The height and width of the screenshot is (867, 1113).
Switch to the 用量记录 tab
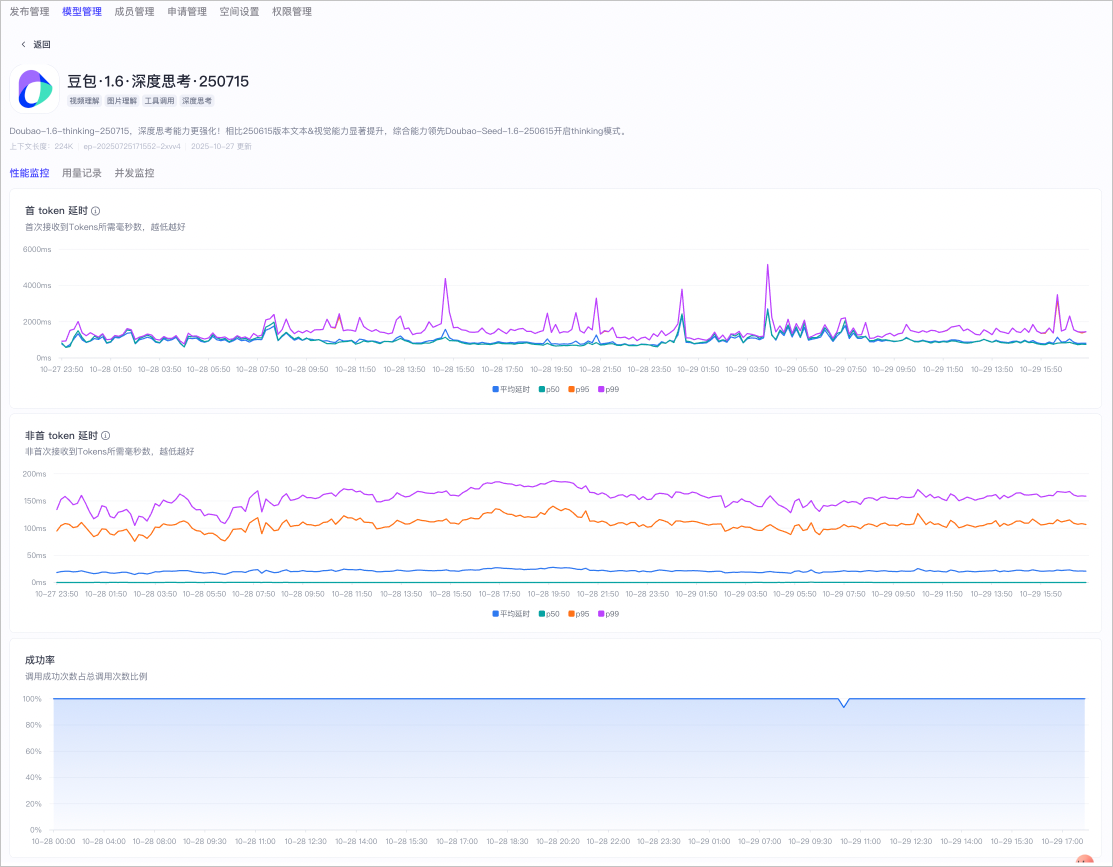click(x=82, y=173)
